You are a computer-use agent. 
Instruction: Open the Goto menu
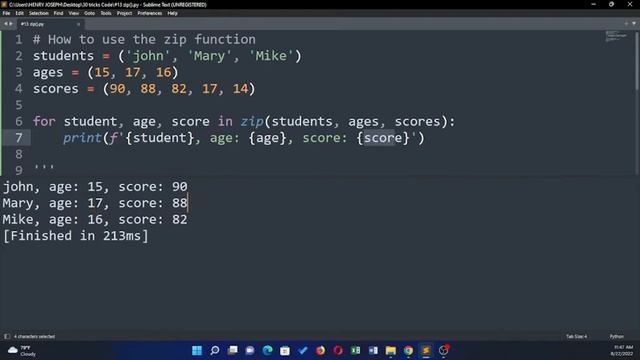click(x=89, y=13)
